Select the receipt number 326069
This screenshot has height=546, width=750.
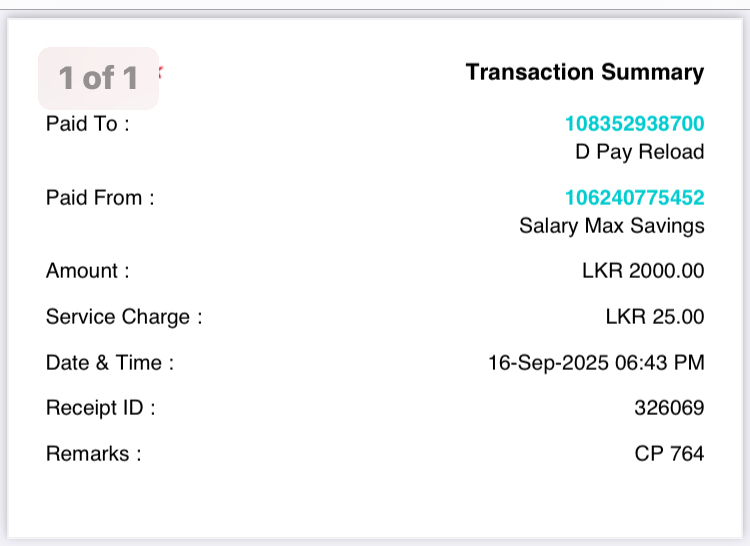pyautogui.click(x=669, y=408)
